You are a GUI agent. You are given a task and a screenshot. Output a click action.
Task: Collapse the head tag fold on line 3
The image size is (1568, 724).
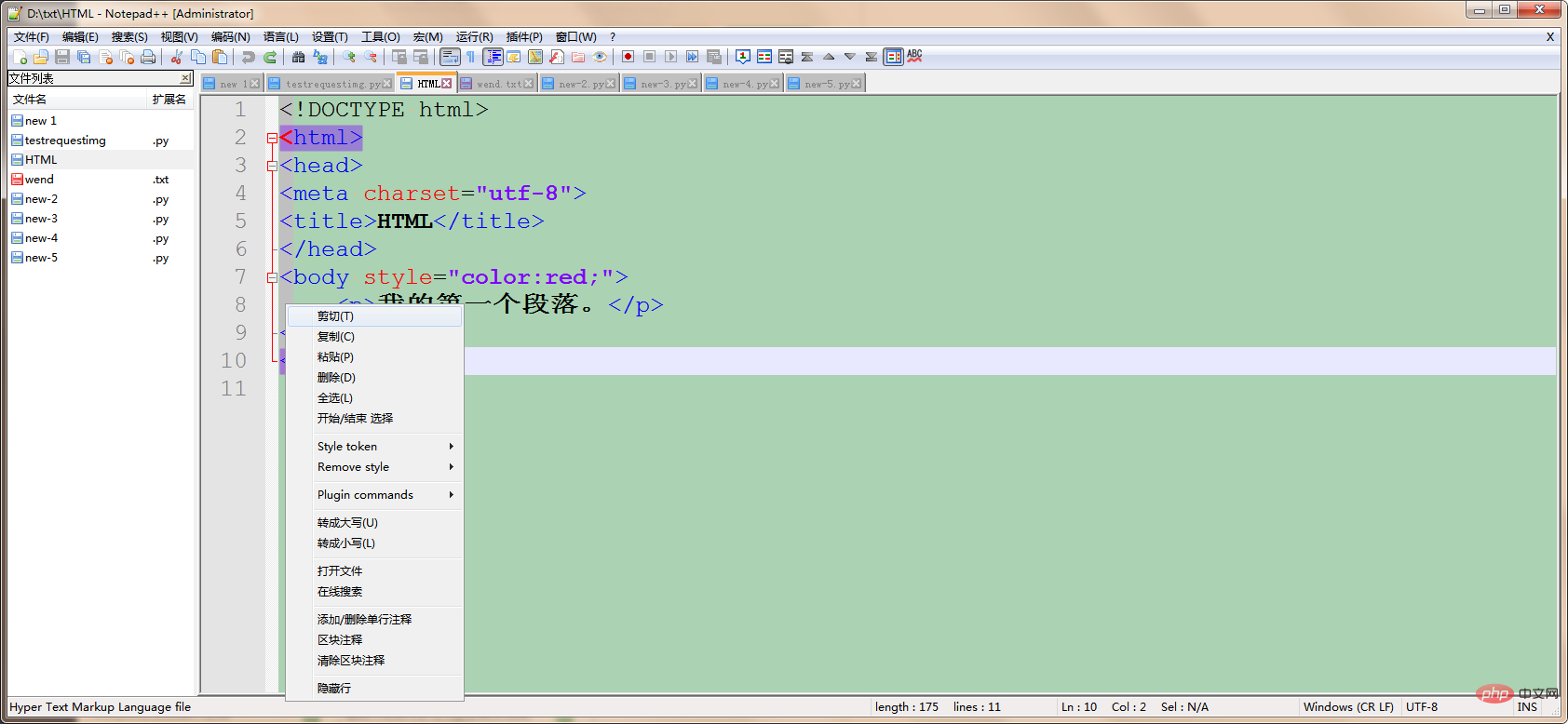272,166
